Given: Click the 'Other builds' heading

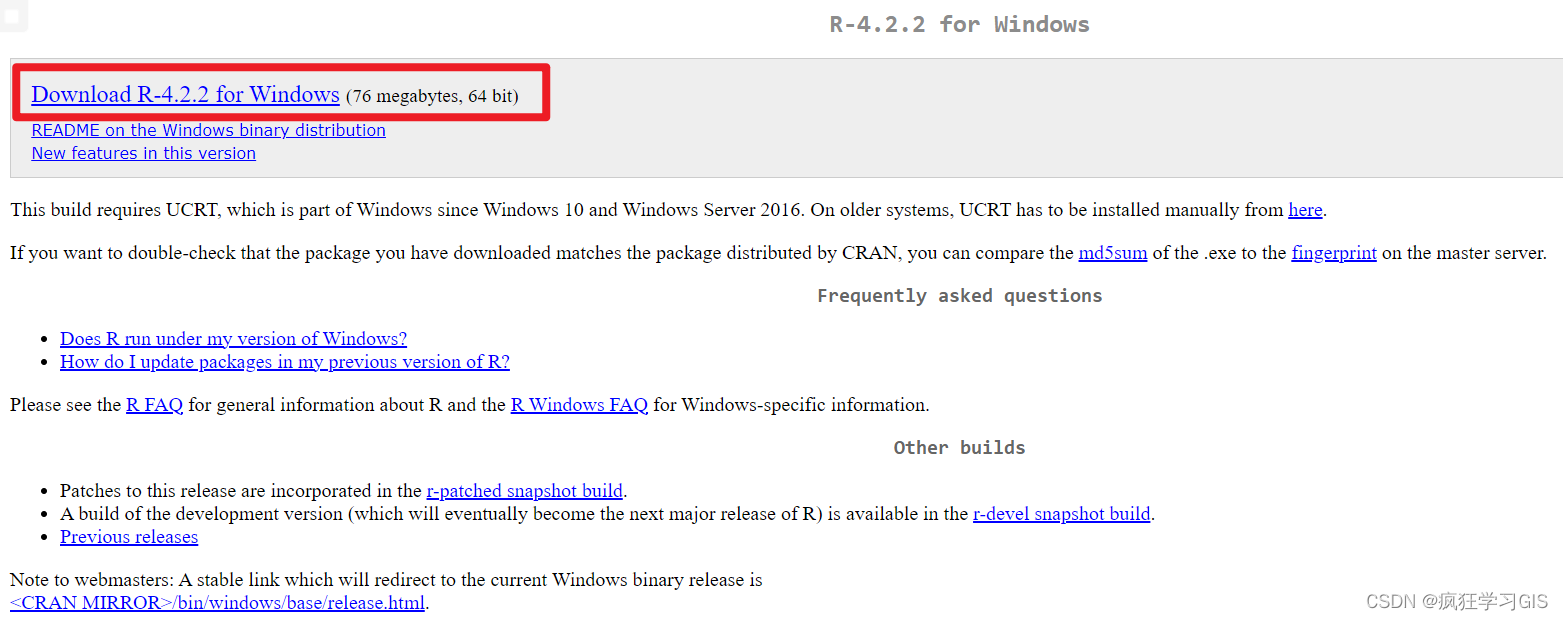Looking at the screenshot, I should [x=959, y=448].
